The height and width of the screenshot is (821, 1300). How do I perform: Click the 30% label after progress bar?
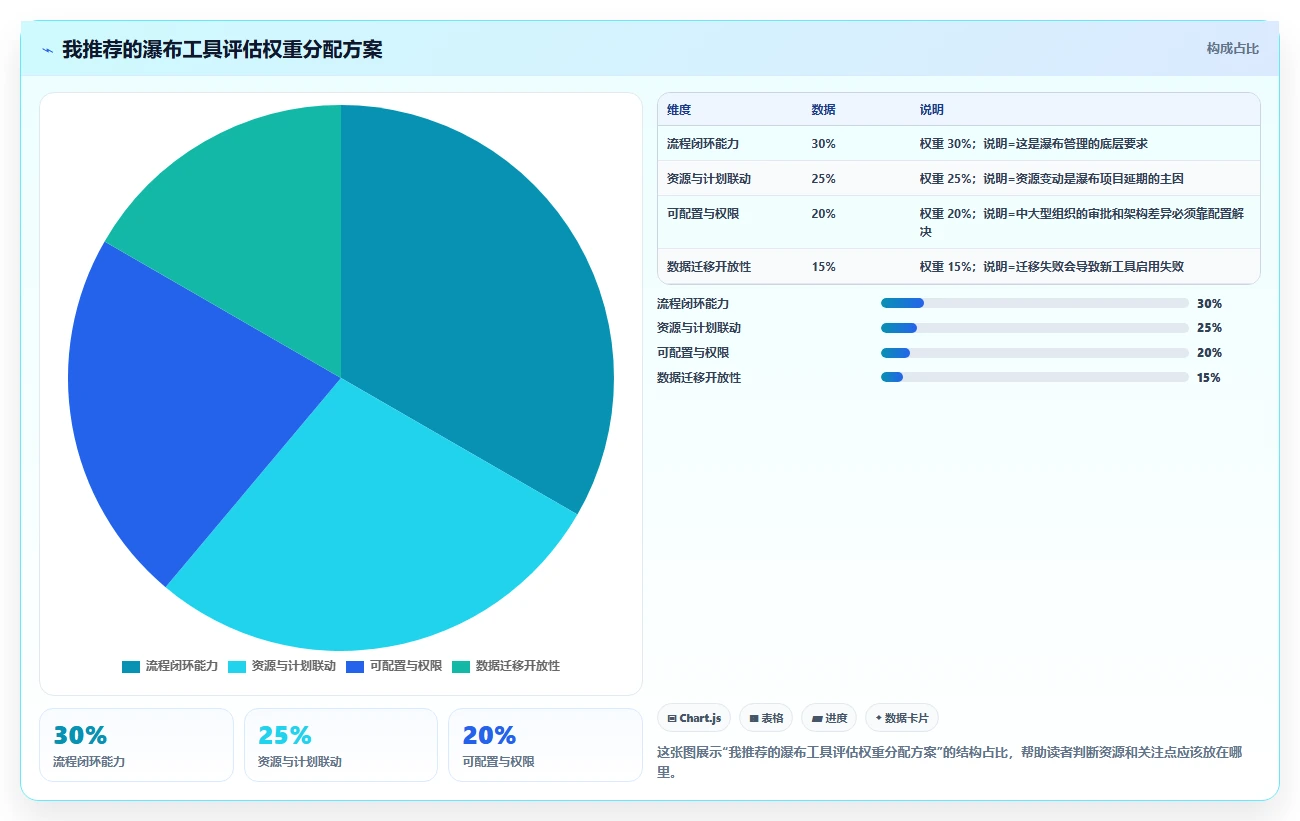click(1209, 304)
